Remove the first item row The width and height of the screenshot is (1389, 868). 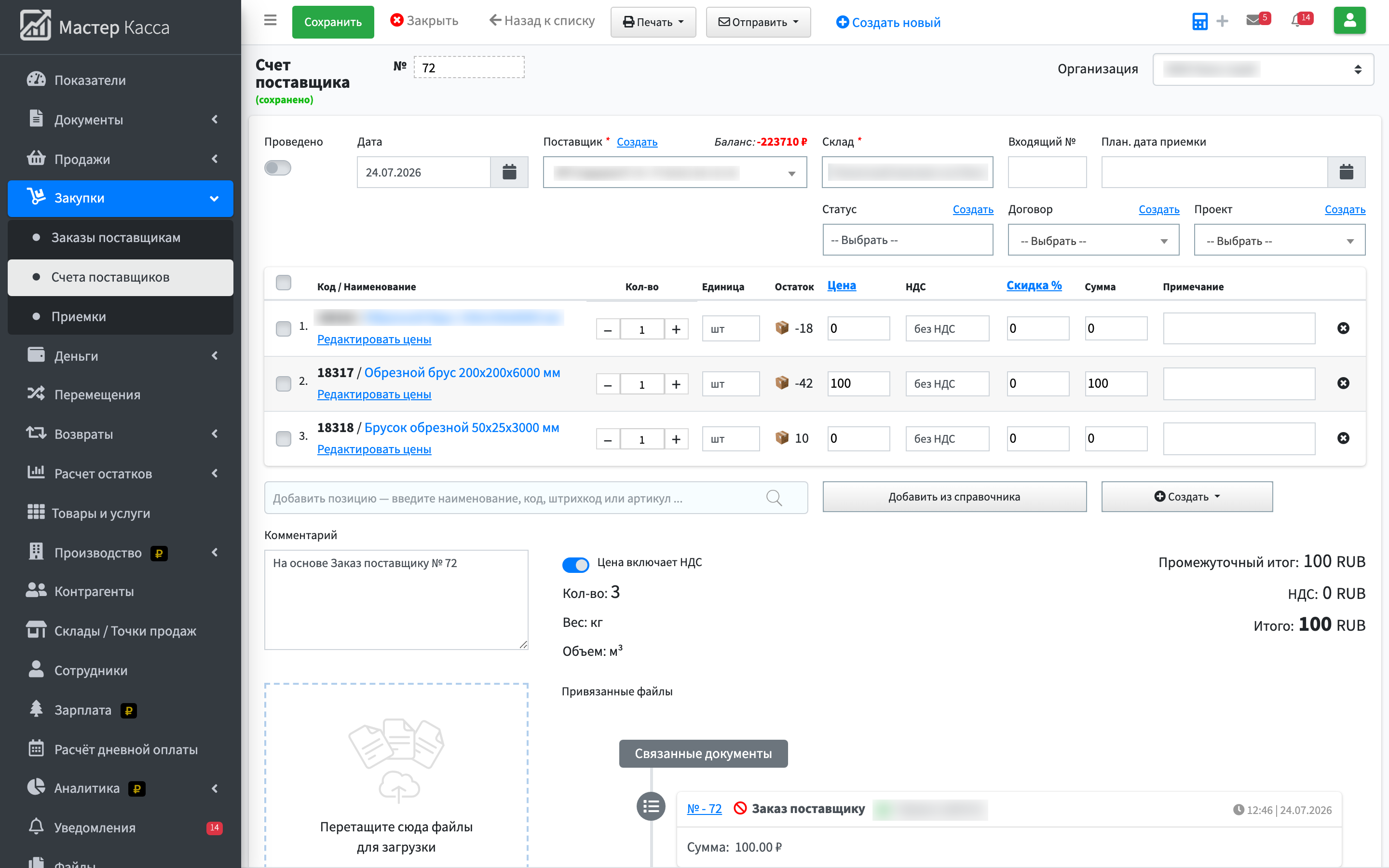point(1343,328)
